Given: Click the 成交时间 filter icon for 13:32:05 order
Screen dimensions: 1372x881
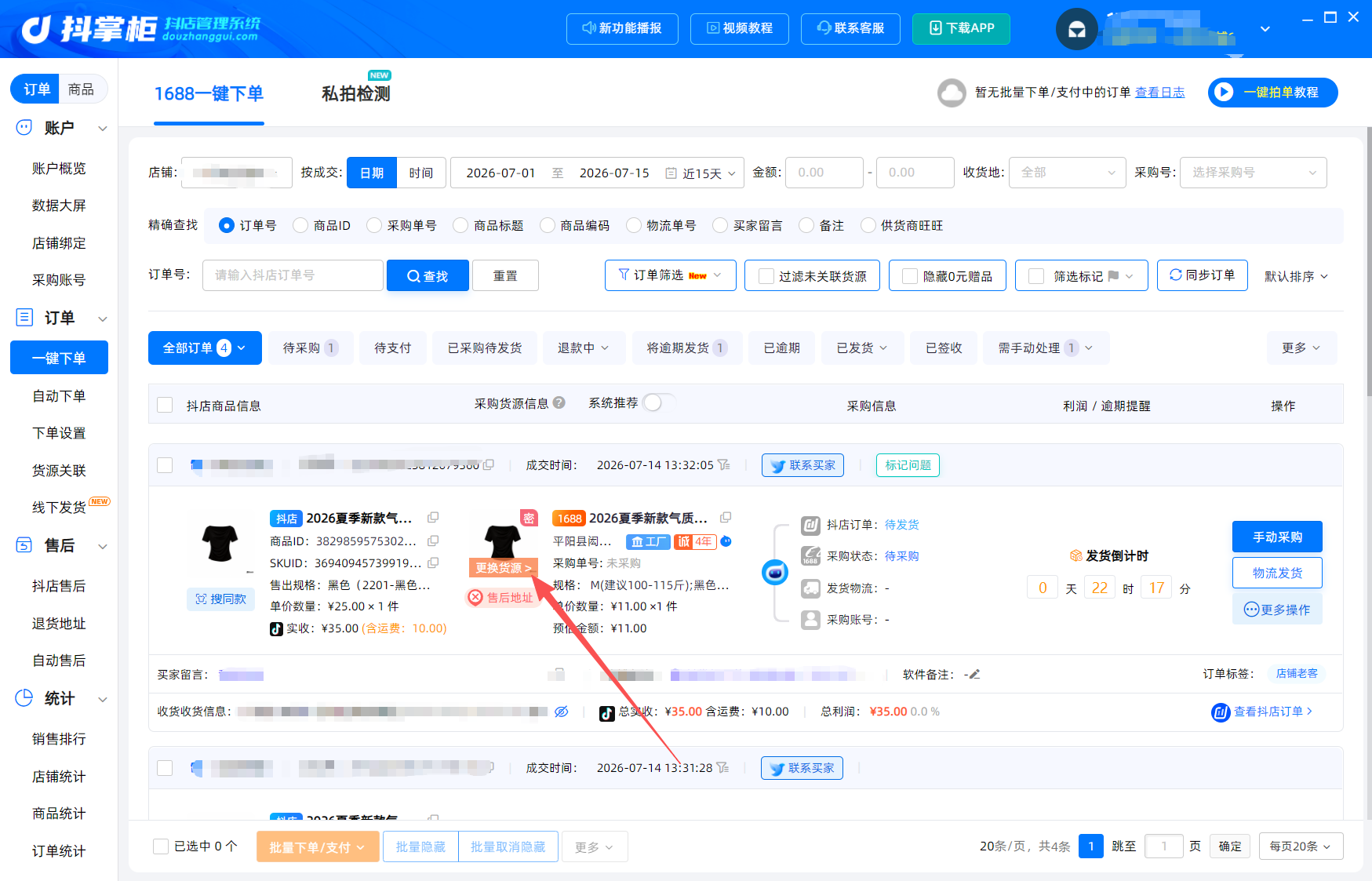Looking at the screenshot, I should pyautogui.click(x=723, y=465).
